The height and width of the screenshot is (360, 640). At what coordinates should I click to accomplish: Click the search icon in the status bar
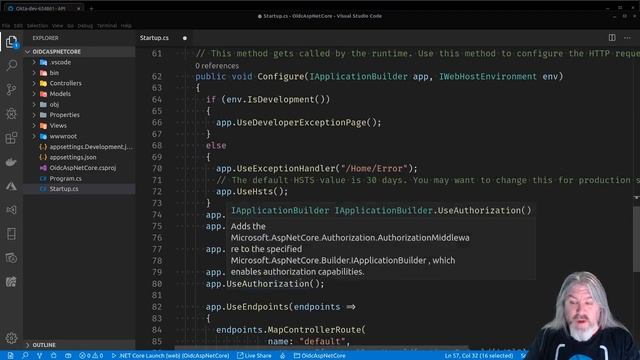coord(25,356)
